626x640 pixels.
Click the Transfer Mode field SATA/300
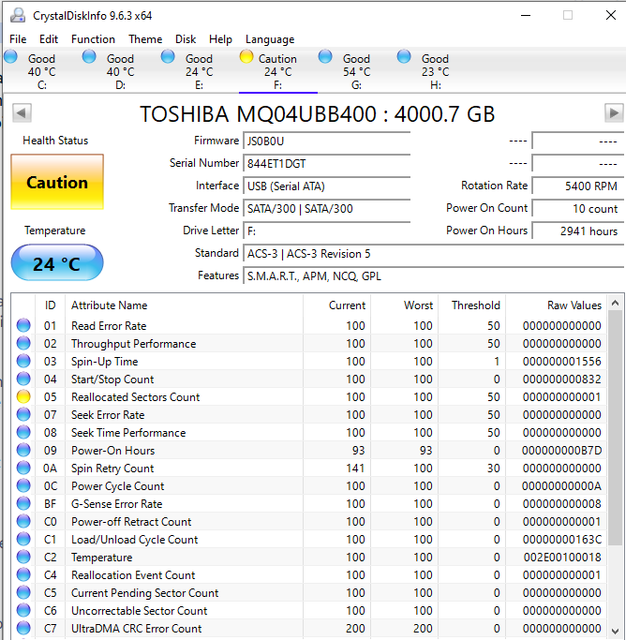pyautogui.click(x=326, y=209)
